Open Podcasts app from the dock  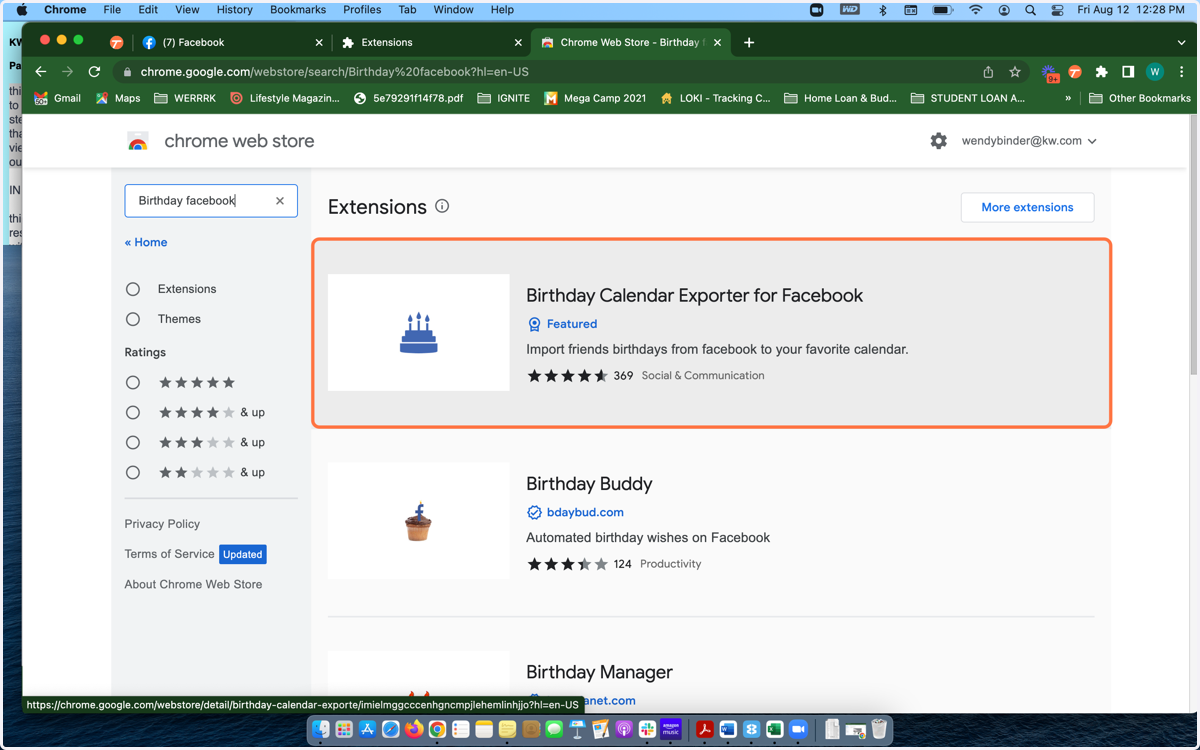623,730
